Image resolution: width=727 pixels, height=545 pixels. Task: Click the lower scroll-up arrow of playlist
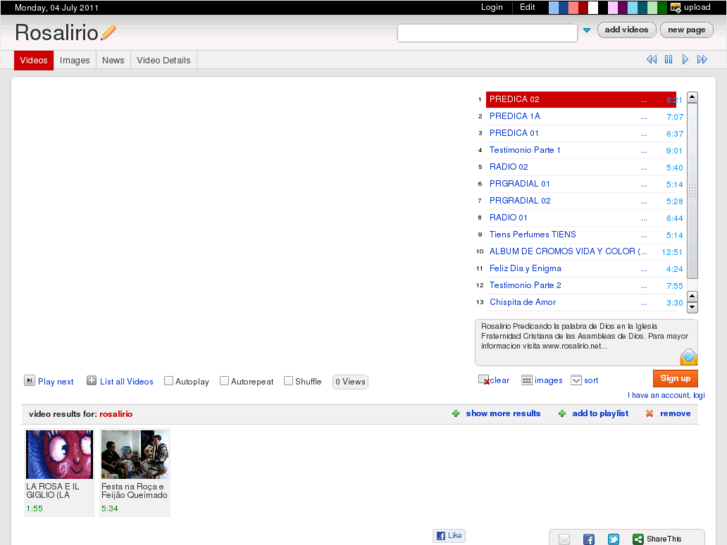coord(692,296)
